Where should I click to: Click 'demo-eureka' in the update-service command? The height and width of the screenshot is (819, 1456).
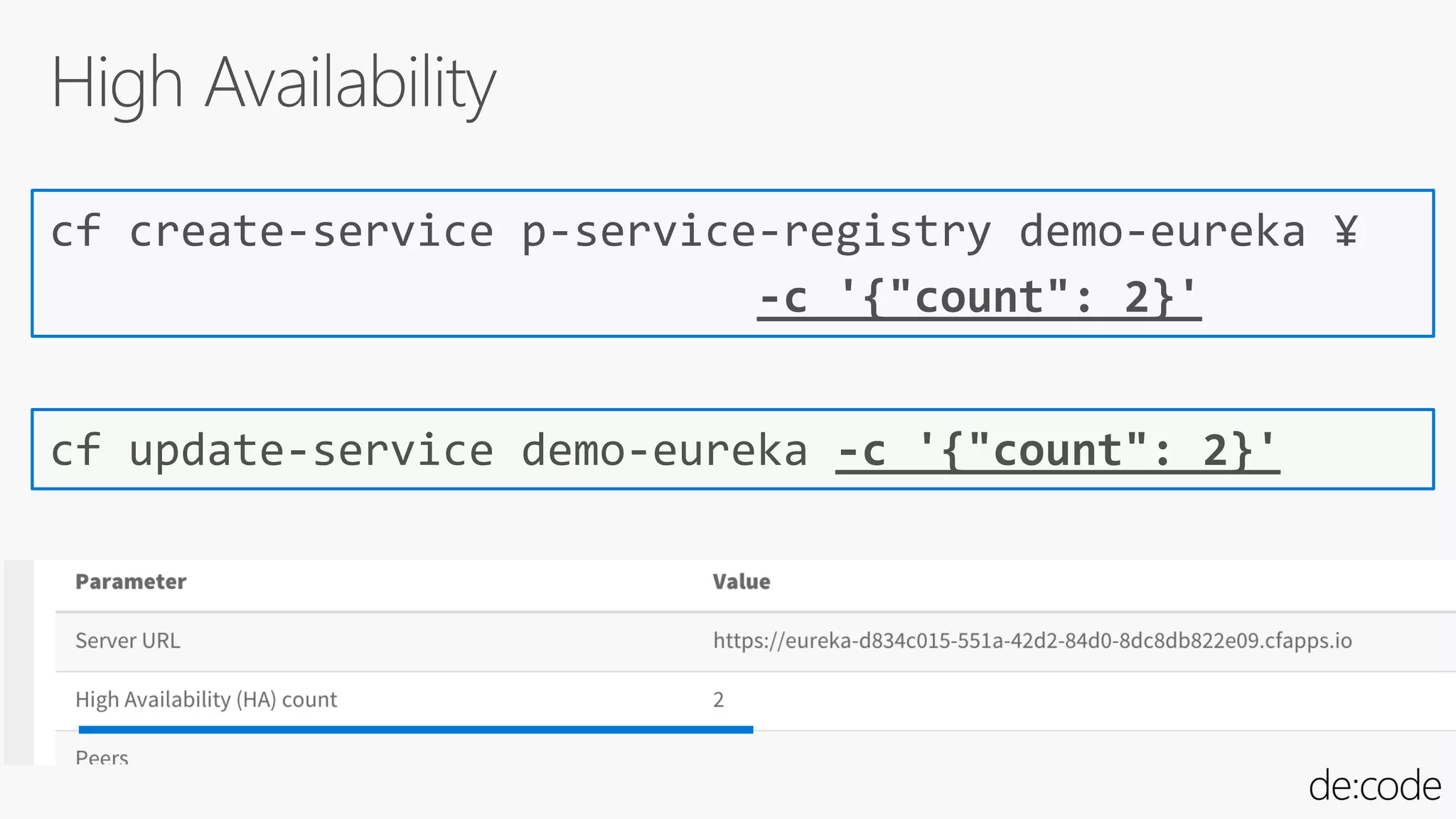664,451
